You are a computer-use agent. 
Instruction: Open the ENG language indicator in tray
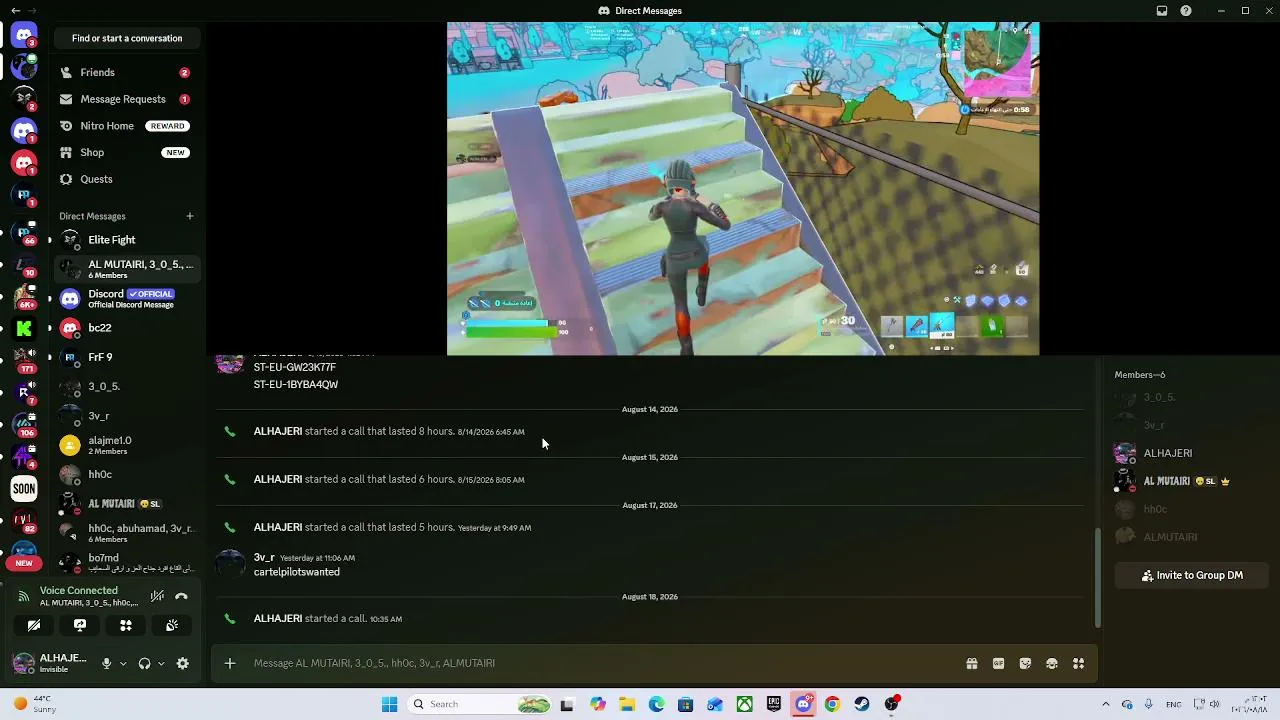(x=1173, y=704)
